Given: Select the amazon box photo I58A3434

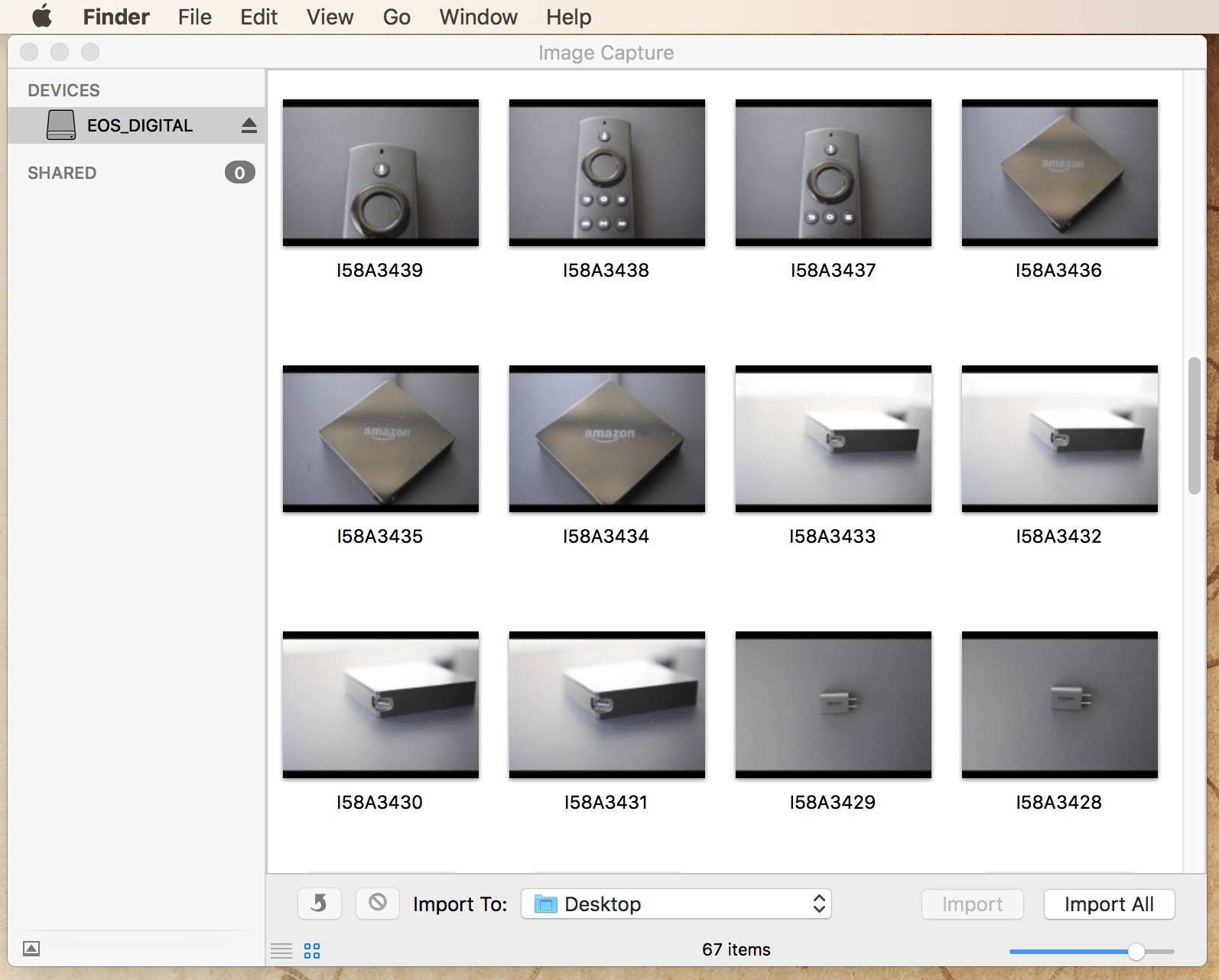Looking at the screenshot, I should 607,439.
